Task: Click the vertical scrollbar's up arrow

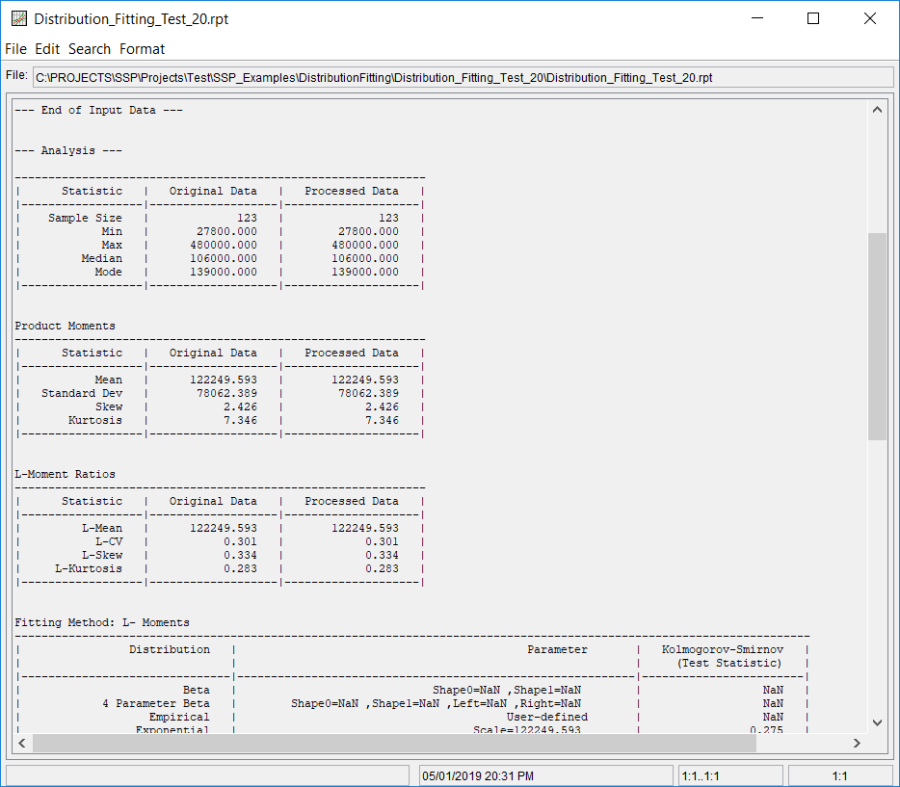Action: (877, 108)
